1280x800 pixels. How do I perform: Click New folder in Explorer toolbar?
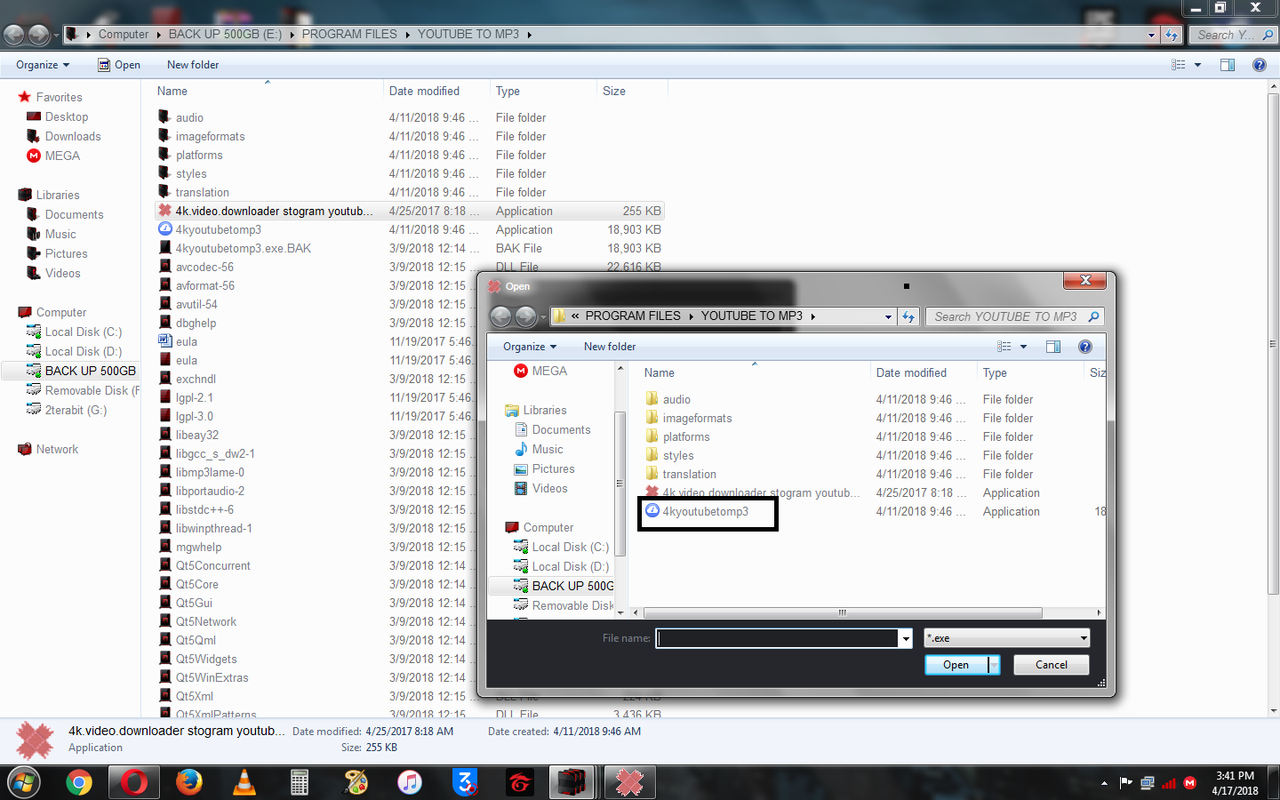193,65
